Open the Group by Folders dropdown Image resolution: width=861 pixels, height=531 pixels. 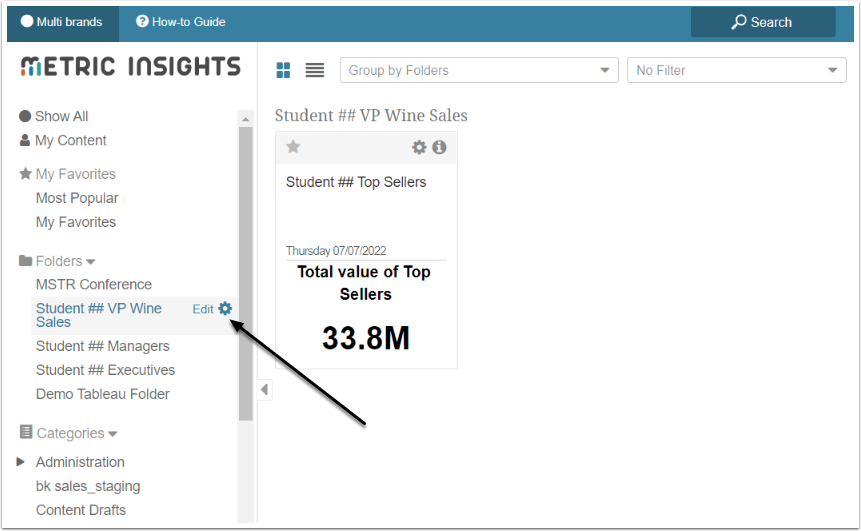point(479,70)
